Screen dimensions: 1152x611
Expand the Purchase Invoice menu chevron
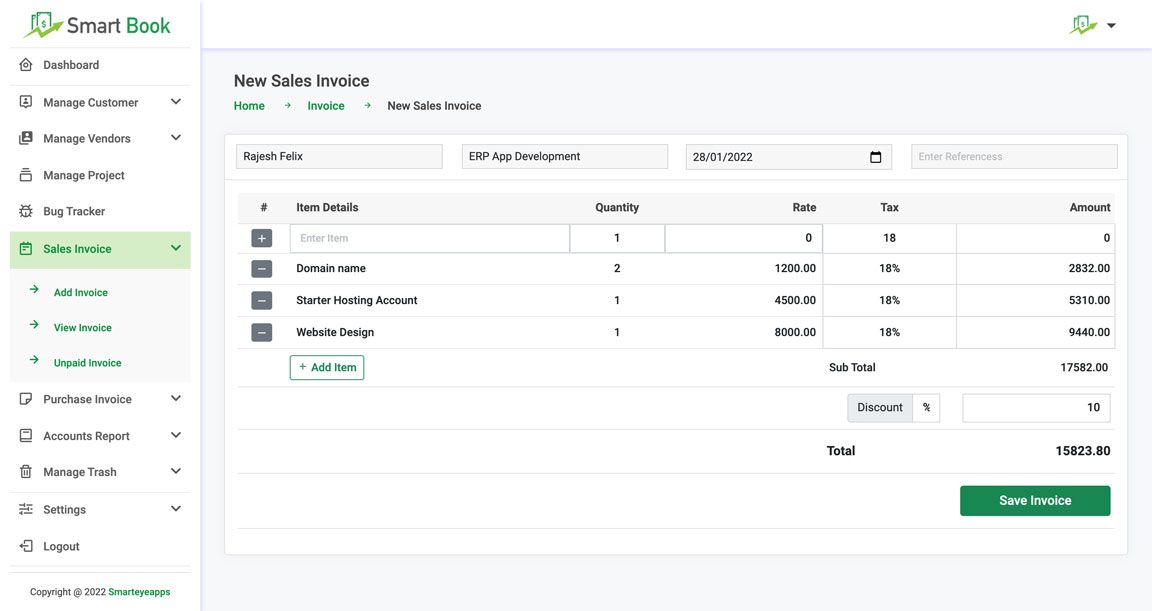(x=176, y=399)
